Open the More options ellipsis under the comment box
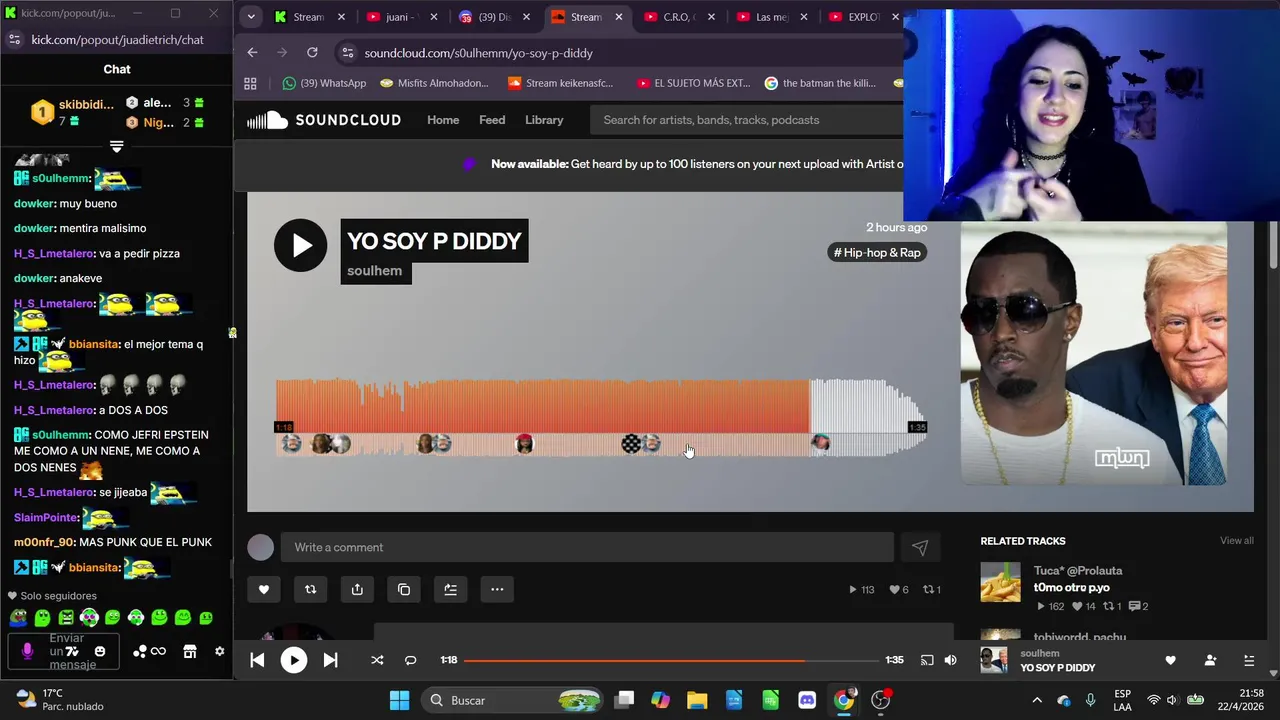The width and height of the screenshot is (1280, 720). 497,589
